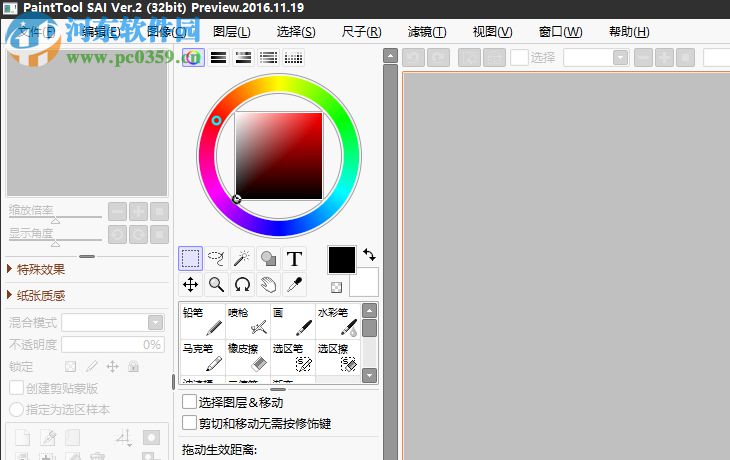
Task: Select 指定为选区样本 radio button
Action: tap(16, 409)
